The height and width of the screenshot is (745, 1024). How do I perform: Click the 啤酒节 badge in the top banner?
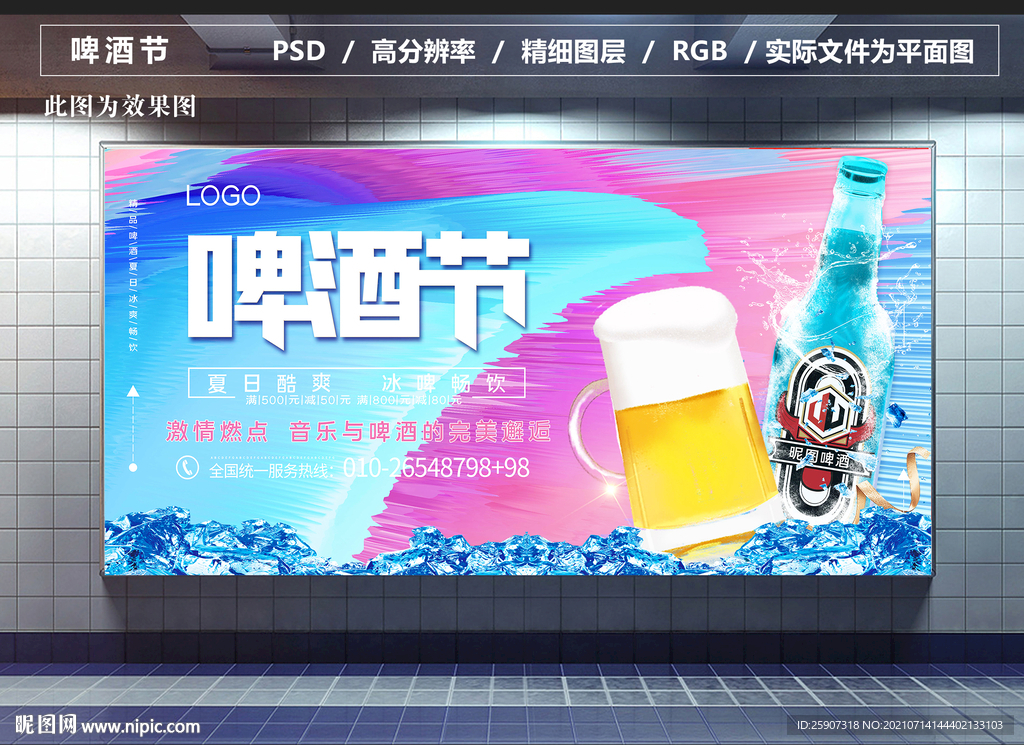(x=120, y=47)
